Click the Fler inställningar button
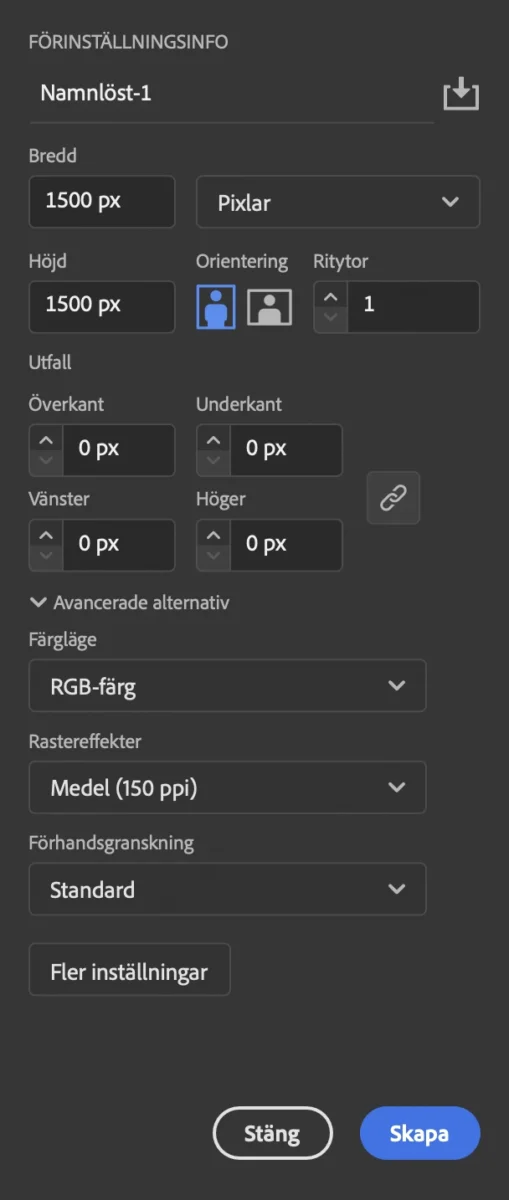 click(130, 970)
